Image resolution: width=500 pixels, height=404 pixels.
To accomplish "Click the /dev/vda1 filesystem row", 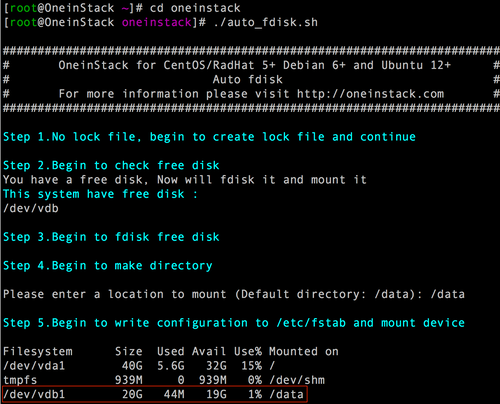I will [x=139, y=366].
